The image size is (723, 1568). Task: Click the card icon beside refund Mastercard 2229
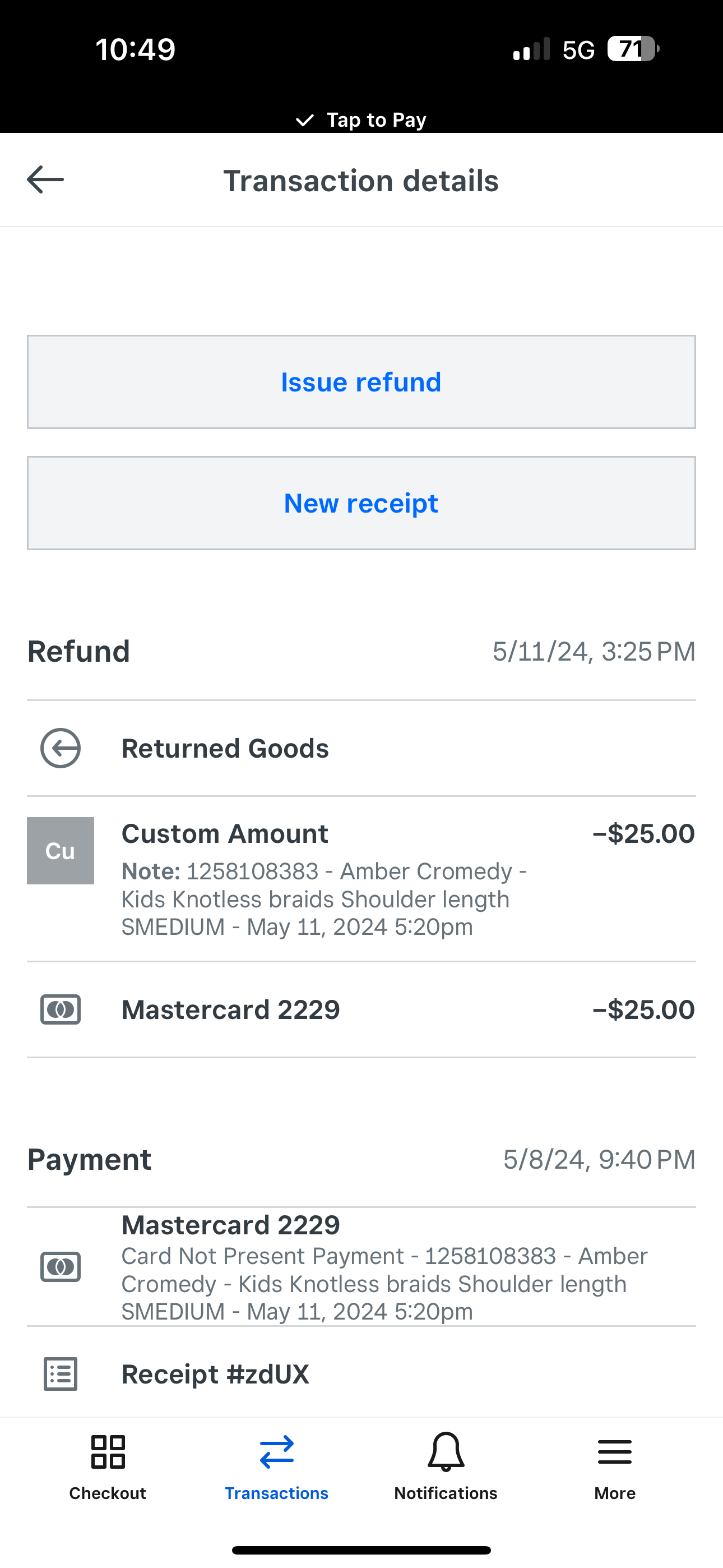click(x=61, y=1010)
